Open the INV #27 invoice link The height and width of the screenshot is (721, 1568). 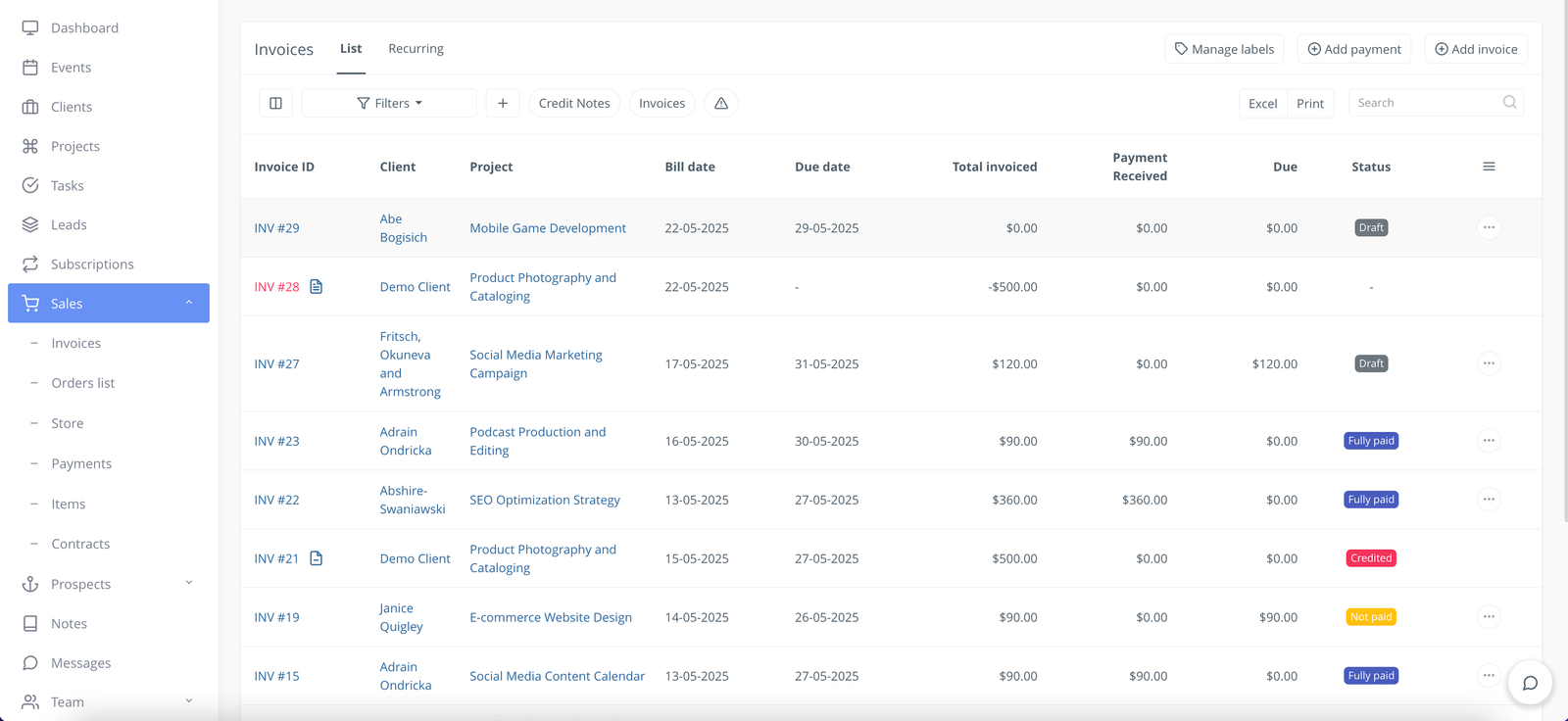tap(276, 363)
